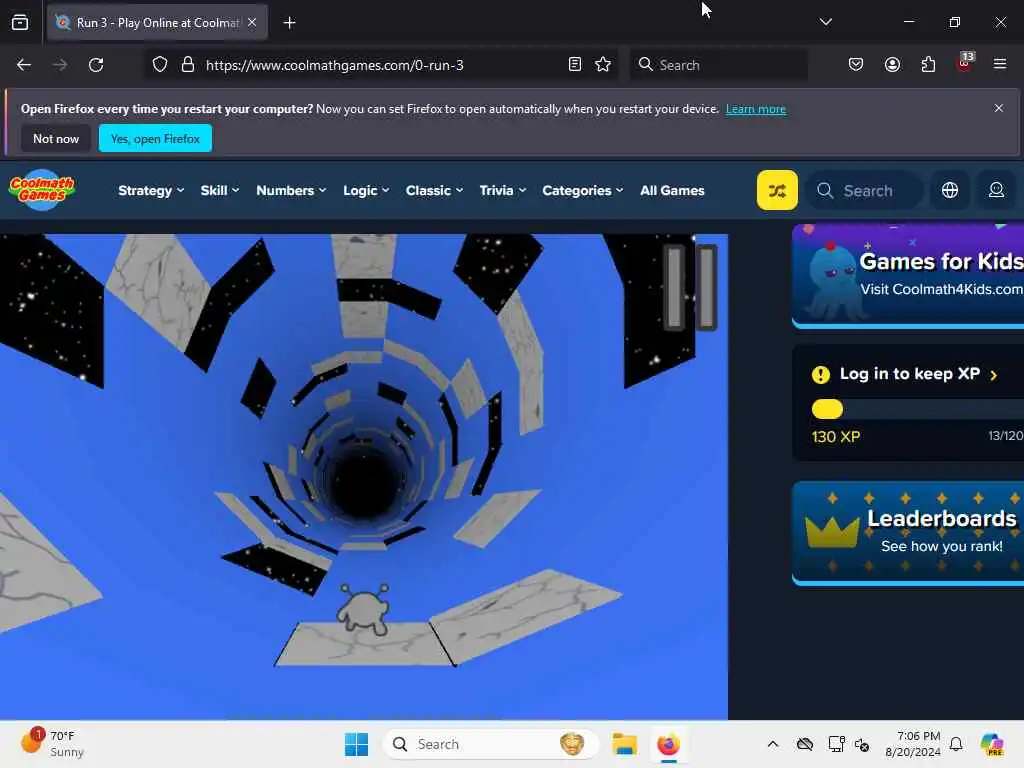Click the yellow random game shuffle button
The height and width of the screenshot is (768, 1024).
tap(776, 190)
